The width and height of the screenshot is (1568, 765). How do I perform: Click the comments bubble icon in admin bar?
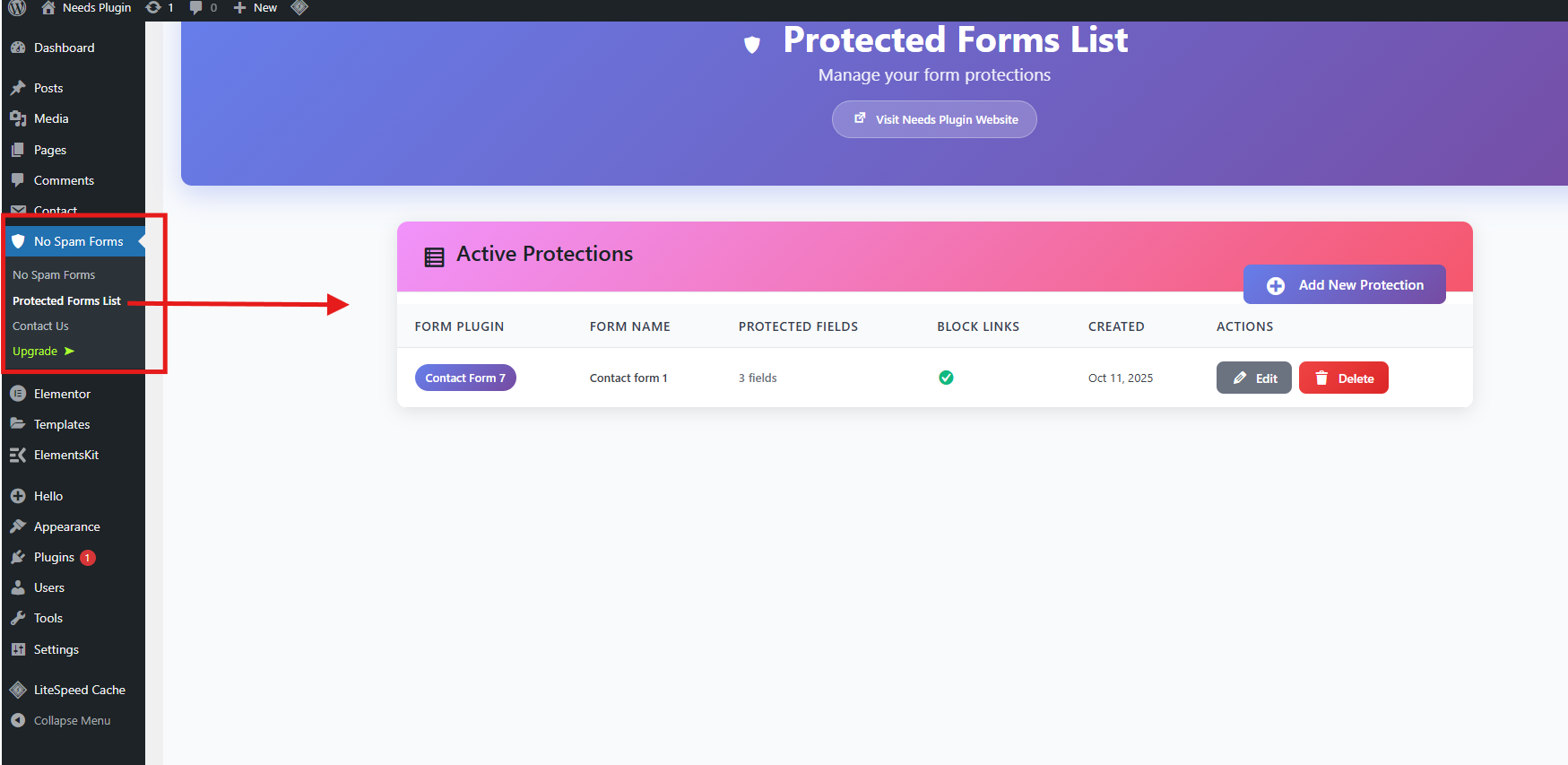(x=196, y=8)
